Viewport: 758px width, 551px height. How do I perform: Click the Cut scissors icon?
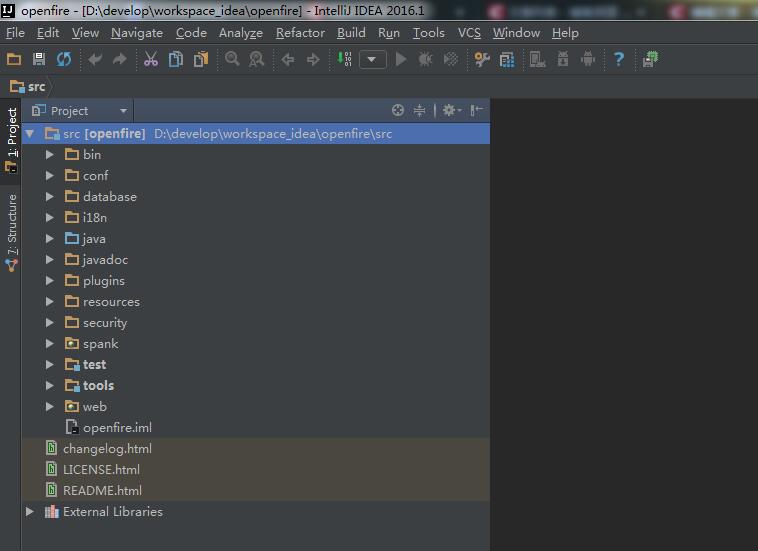click(151, 59)
